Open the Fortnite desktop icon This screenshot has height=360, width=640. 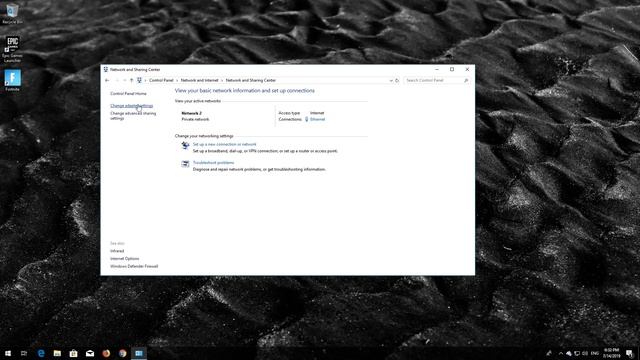[12, 80]
